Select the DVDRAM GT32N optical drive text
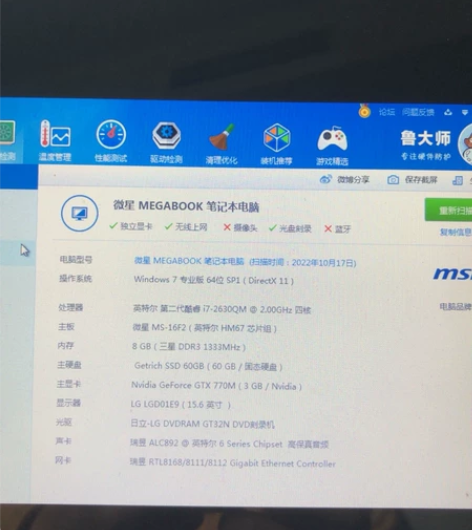Screen dimensions: 472x530 [203, 424]
